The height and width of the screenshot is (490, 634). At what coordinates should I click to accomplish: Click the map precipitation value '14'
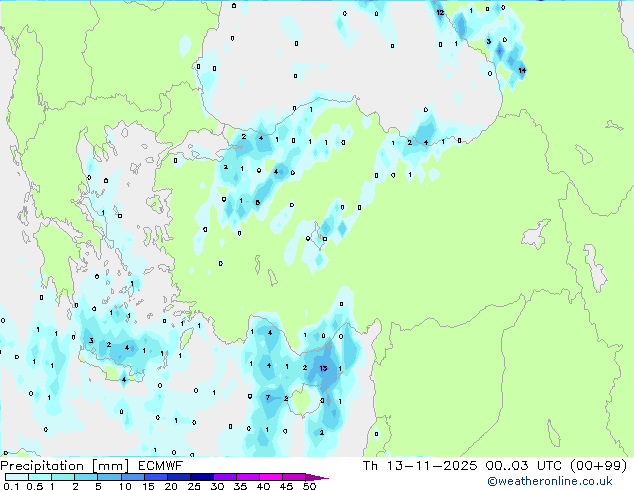(x=522, y=70)
